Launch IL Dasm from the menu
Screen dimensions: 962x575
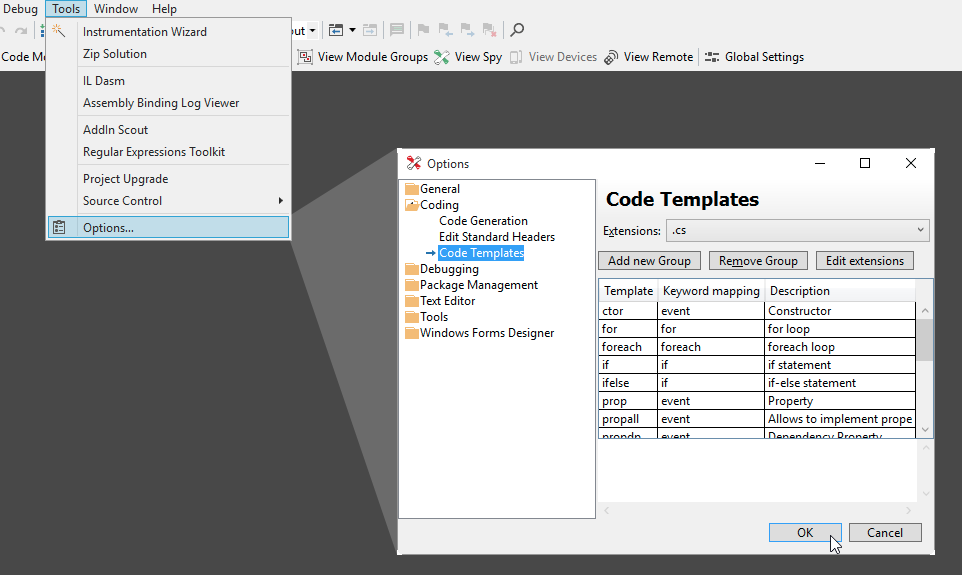(x=168, y=80)
